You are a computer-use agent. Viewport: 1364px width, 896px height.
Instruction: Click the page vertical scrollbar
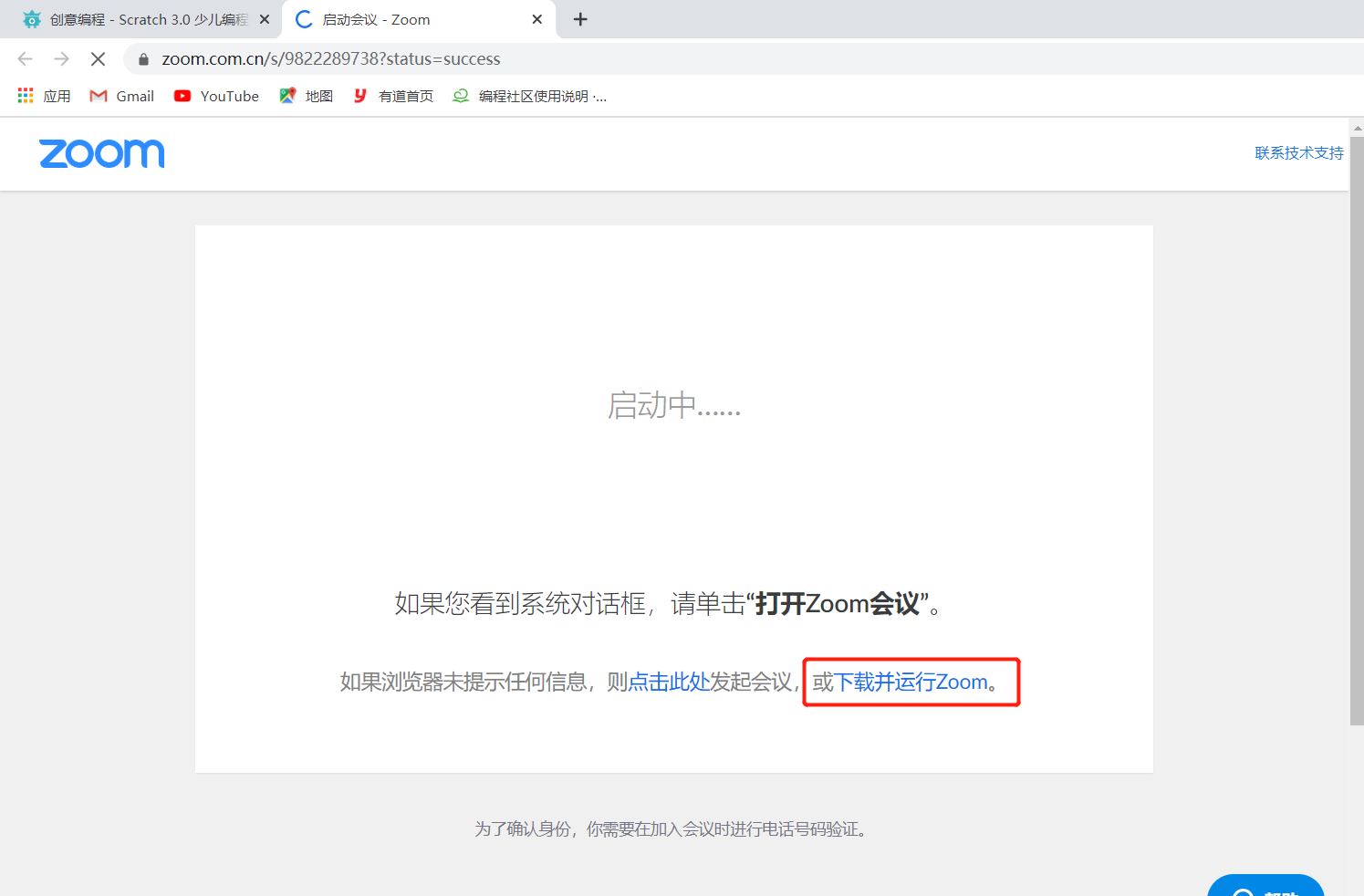[x=1357, y=431]
